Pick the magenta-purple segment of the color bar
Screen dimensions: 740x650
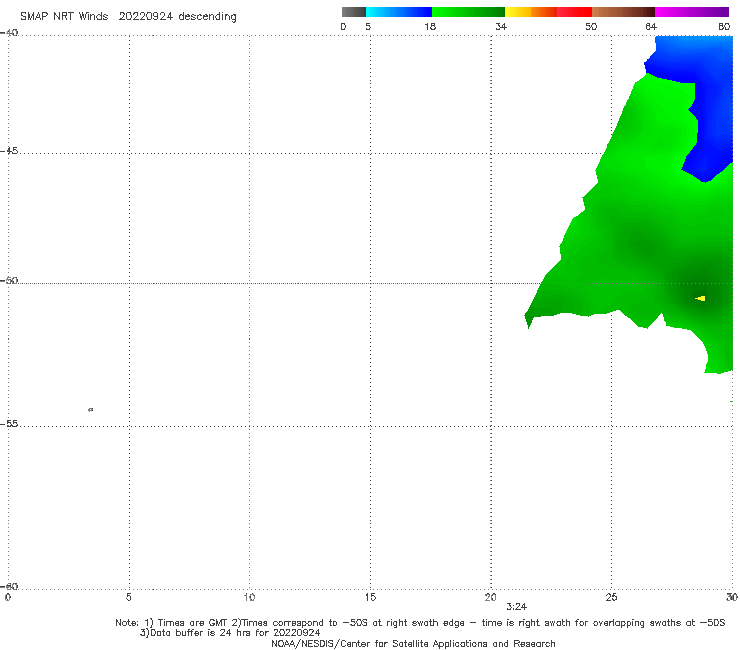[x=692, y=12]
